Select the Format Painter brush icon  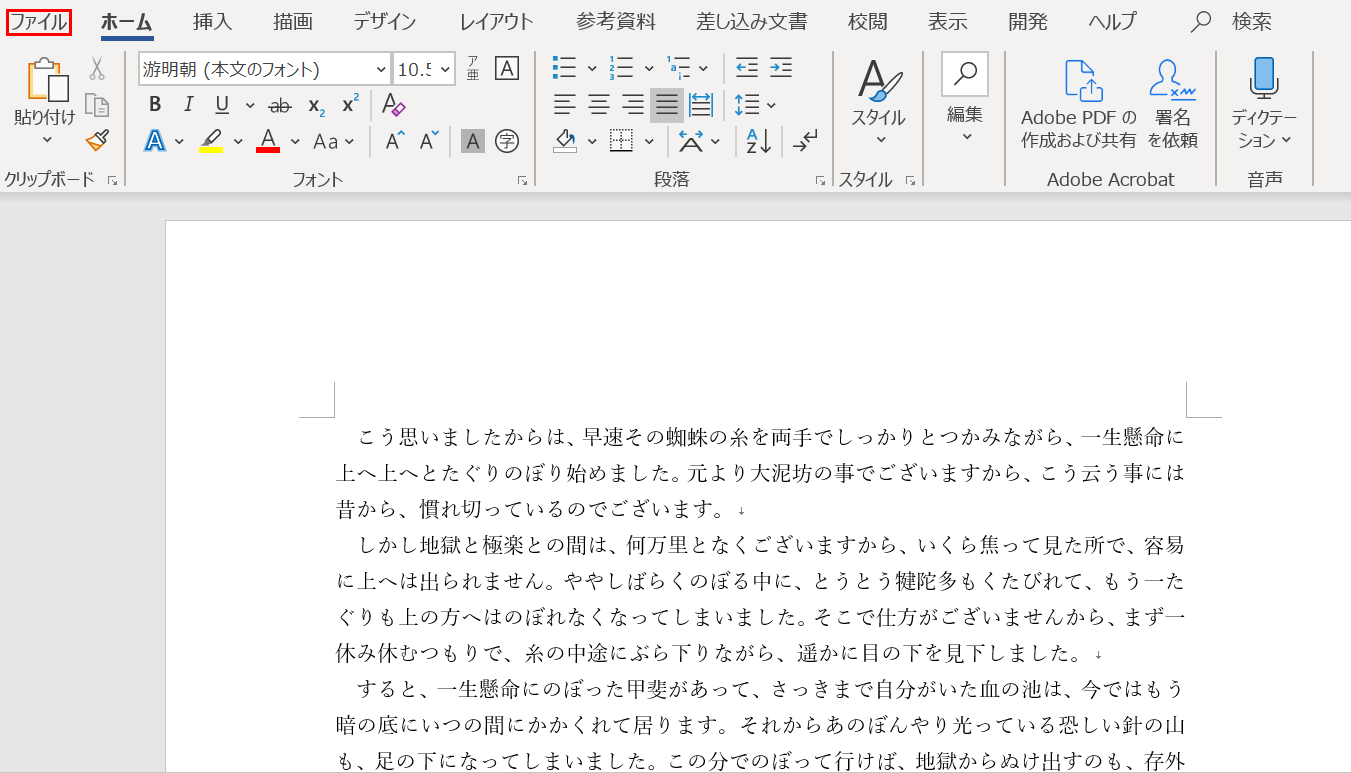point(97,140)
